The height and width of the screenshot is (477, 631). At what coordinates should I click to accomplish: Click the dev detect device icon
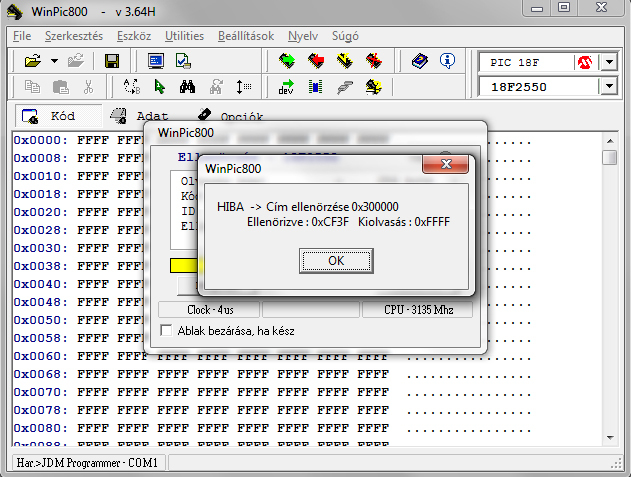tap(287, 87)
